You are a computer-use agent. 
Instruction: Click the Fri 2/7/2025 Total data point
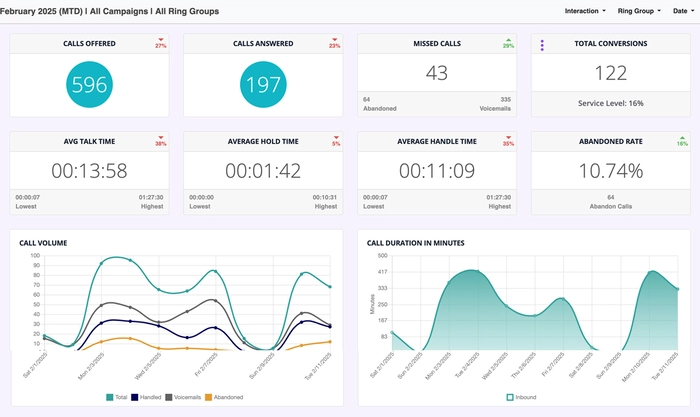[215, 271]
